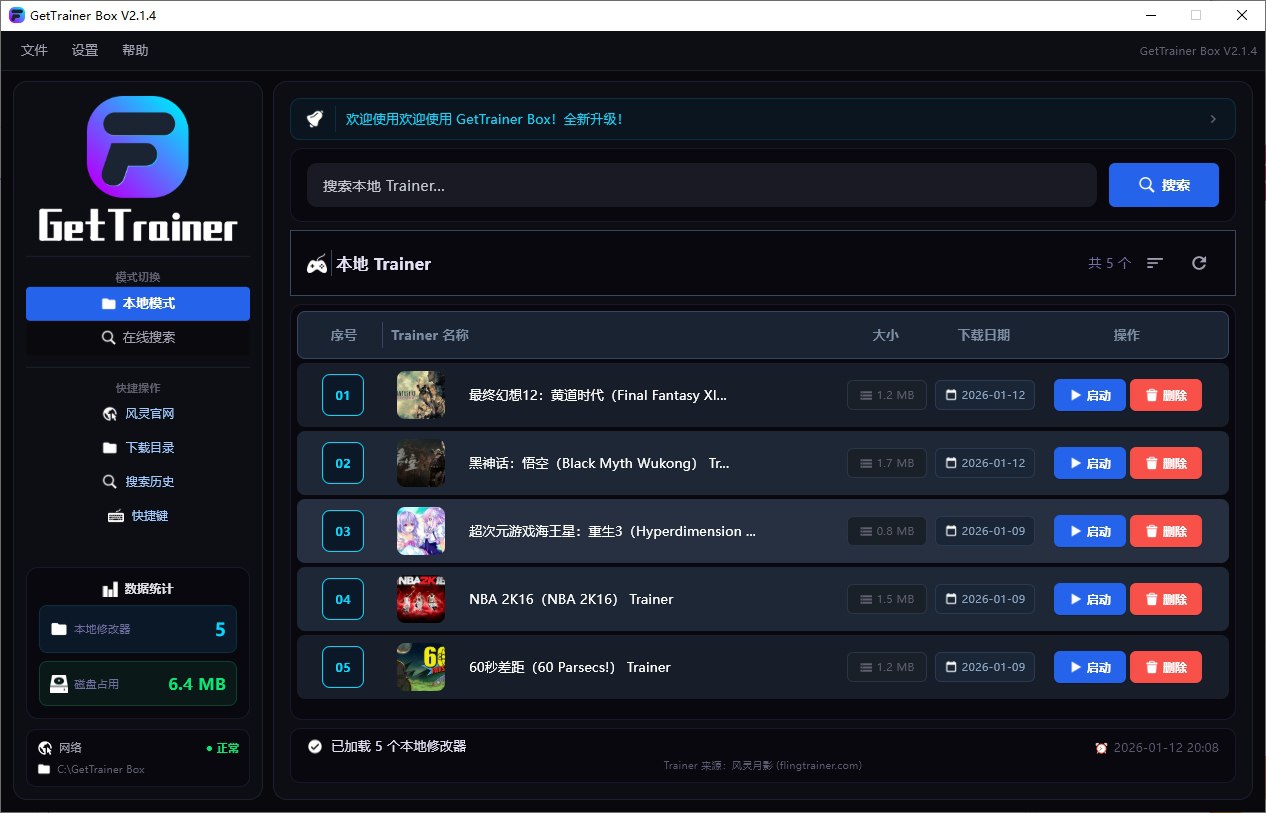This screenshot has height=813, width=1266.
Task: Switch to 在线搜索 mode
Action: (138, 338)
